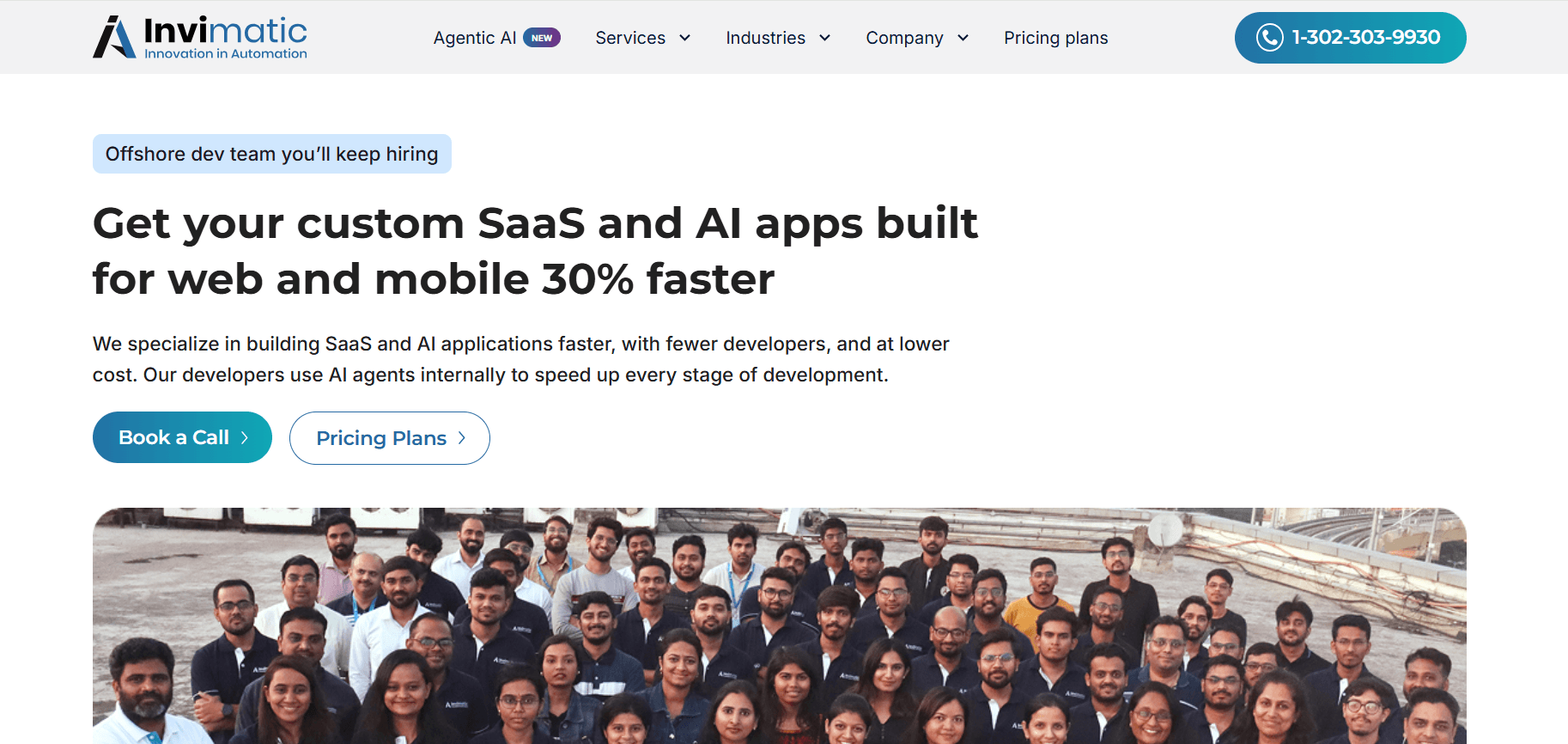This screenshot has height=744, width=1568.
Task: Click the NEW badge beside Agentic AI
Action: click(542, 38)
